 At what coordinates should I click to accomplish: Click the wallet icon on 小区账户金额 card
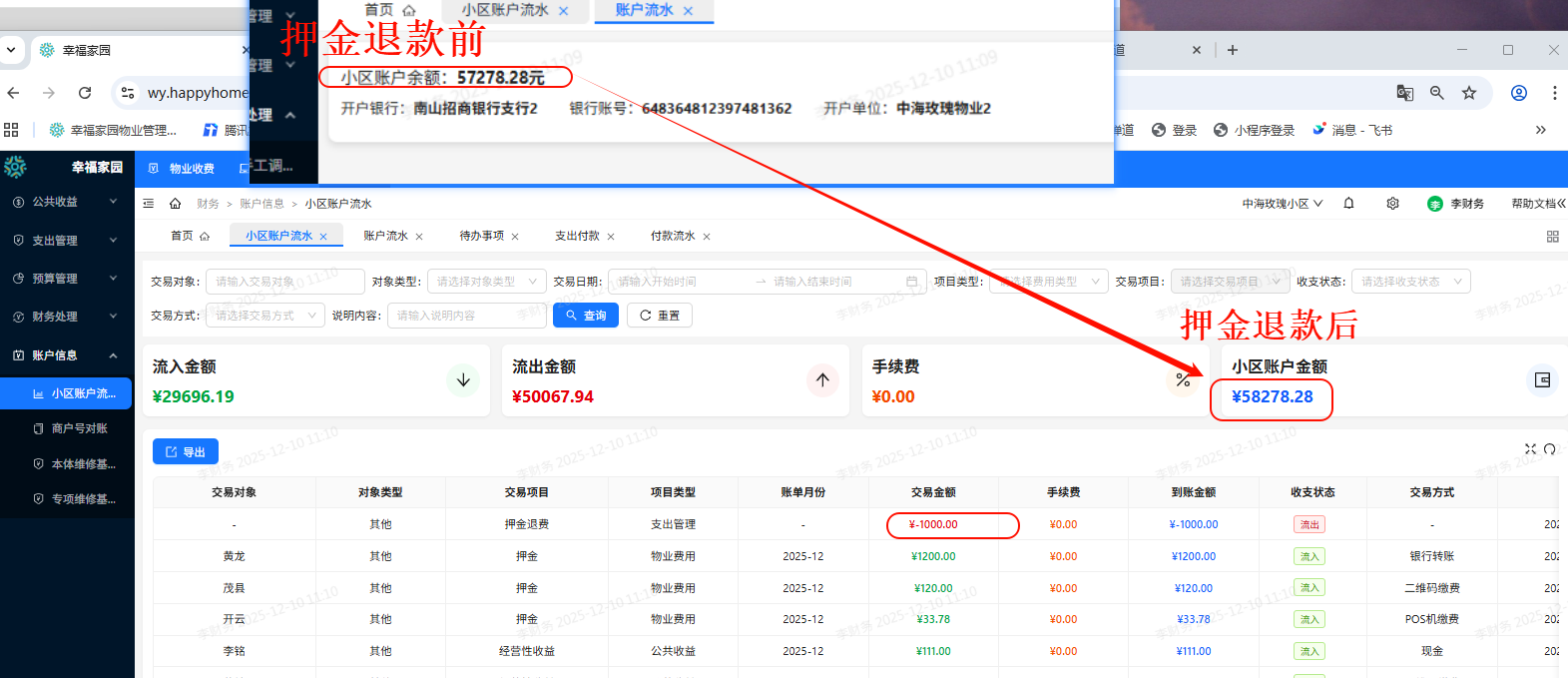point(1542,379)
